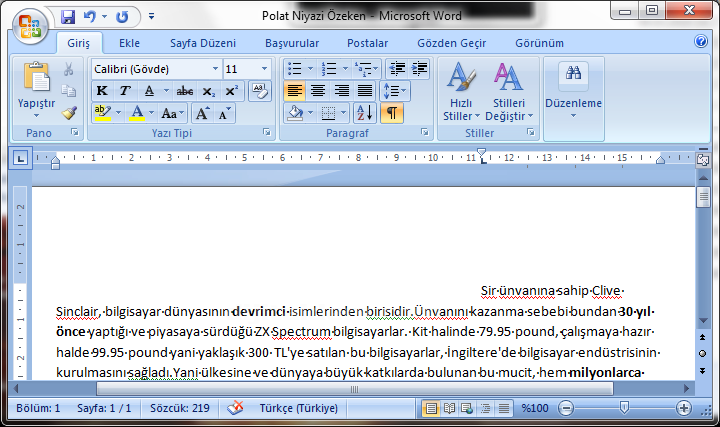Grow the font size

202,113
